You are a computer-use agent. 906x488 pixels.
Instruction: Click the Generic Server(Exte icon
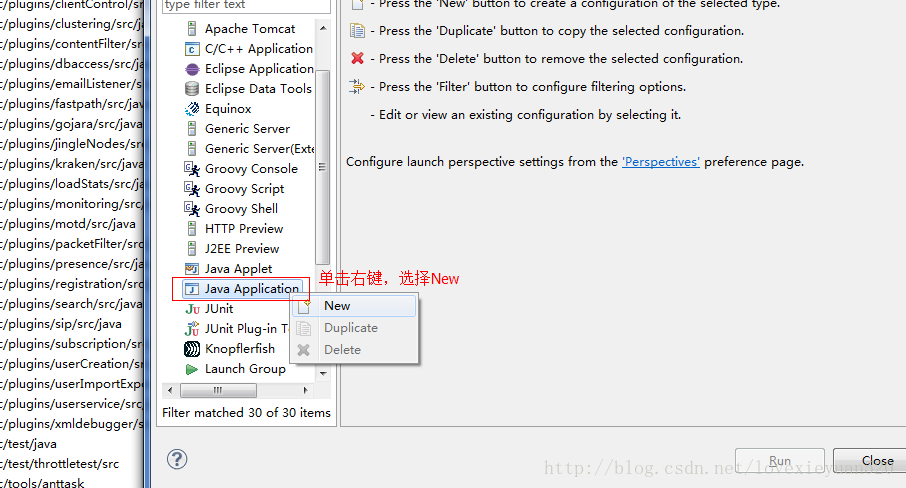pyautogui.click(x=192, y=149)
